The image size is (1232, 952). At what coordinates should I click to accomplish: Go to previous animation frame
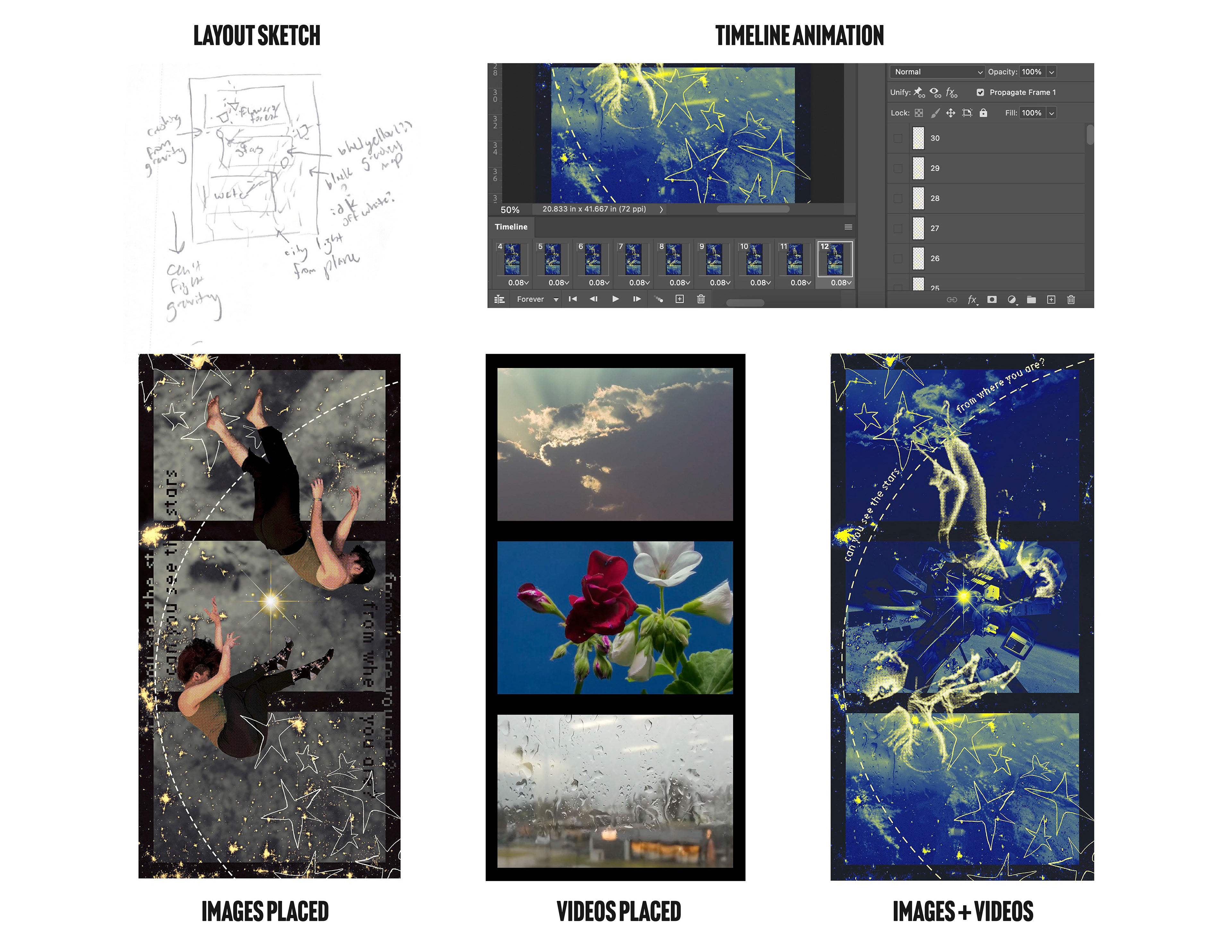pos(594,299)
